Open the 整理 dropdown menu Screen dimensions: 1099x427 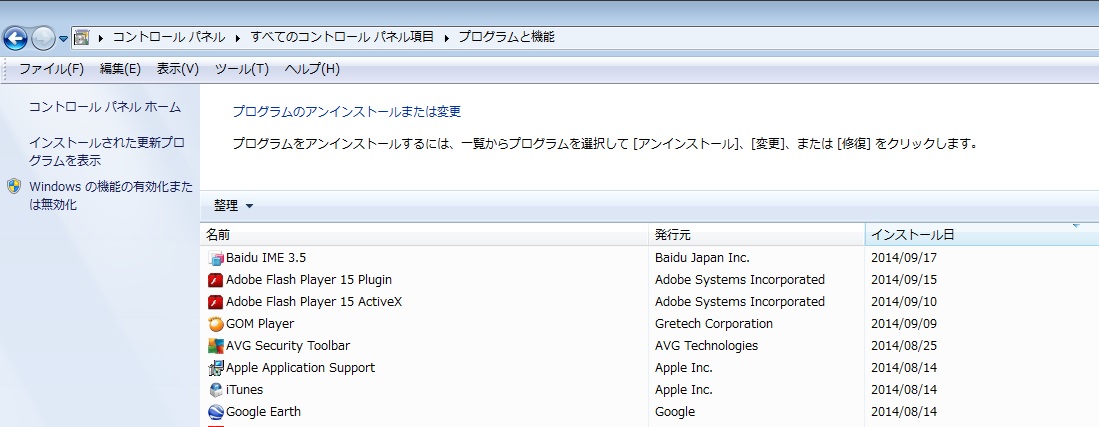point(233,206)
